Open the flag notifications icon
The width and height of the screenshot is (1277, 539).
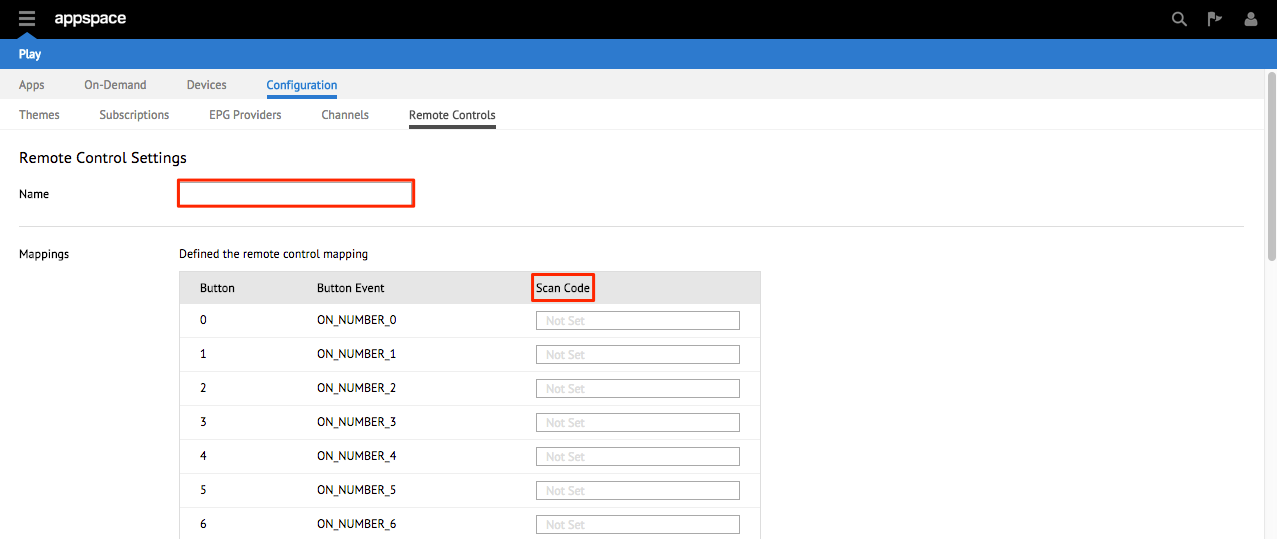pos(1215,19)
